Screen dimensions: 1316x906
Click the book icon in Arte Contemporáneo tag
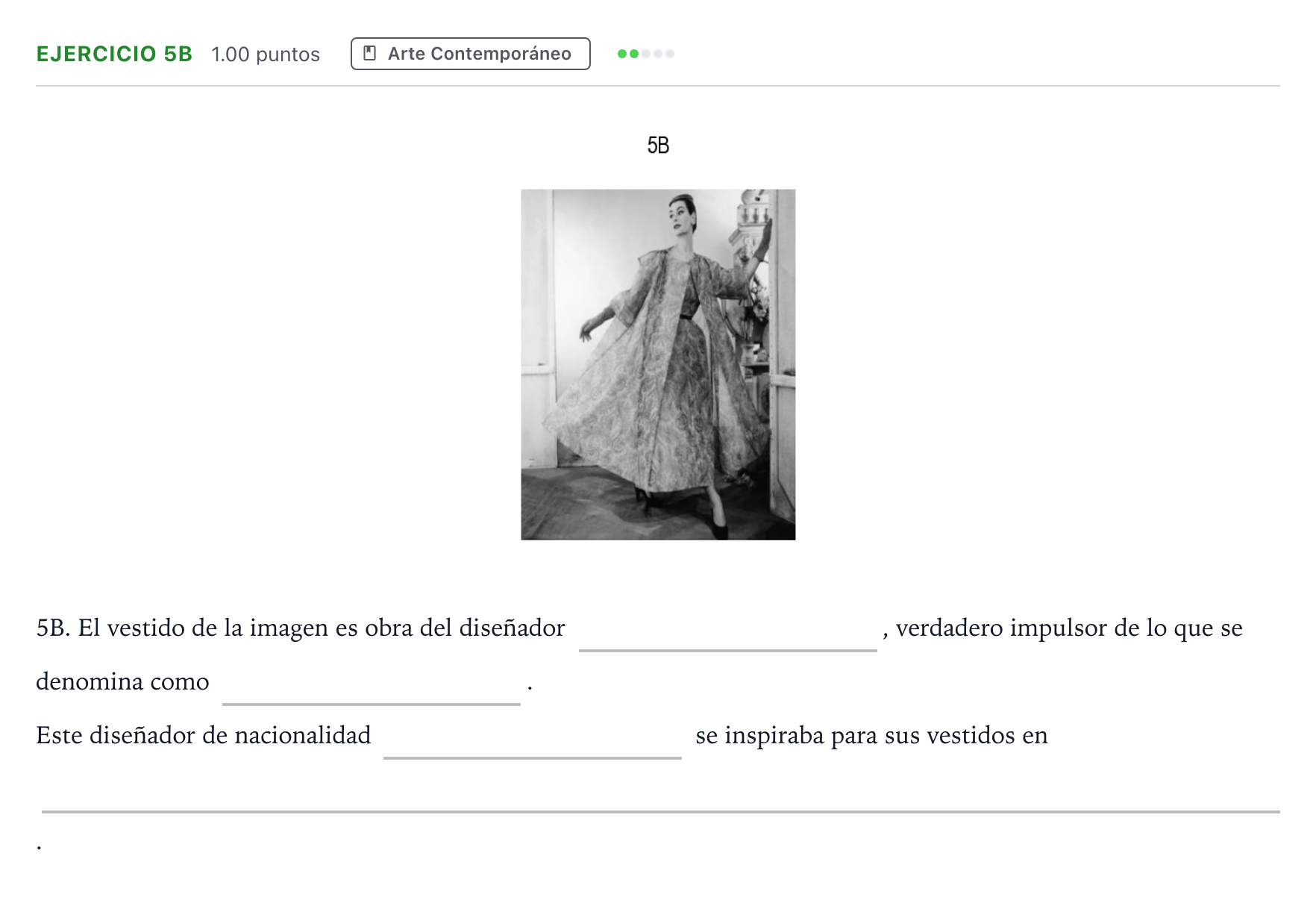click(369, 54)
